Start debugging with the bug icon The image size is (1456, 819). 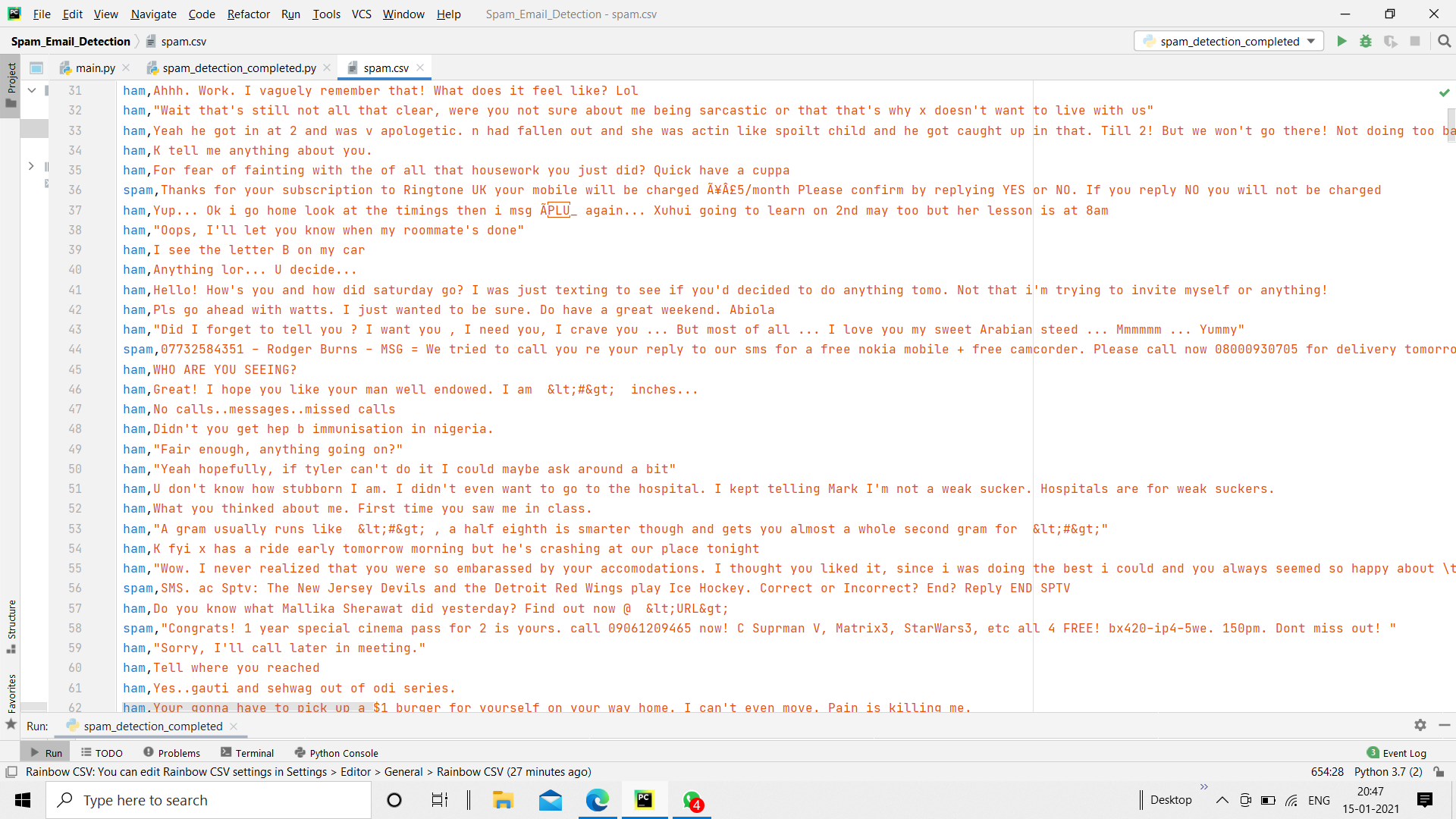click(x=1366, y=41)
